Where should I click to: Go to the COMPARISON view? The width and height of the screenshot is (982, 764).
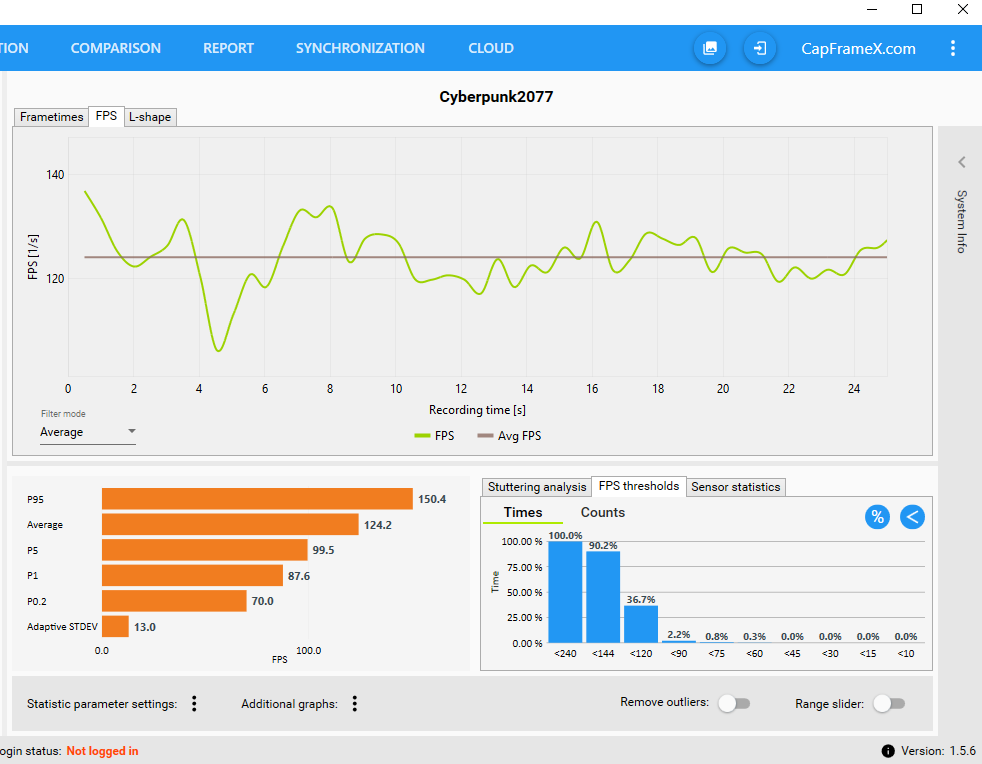coord(115,48)
